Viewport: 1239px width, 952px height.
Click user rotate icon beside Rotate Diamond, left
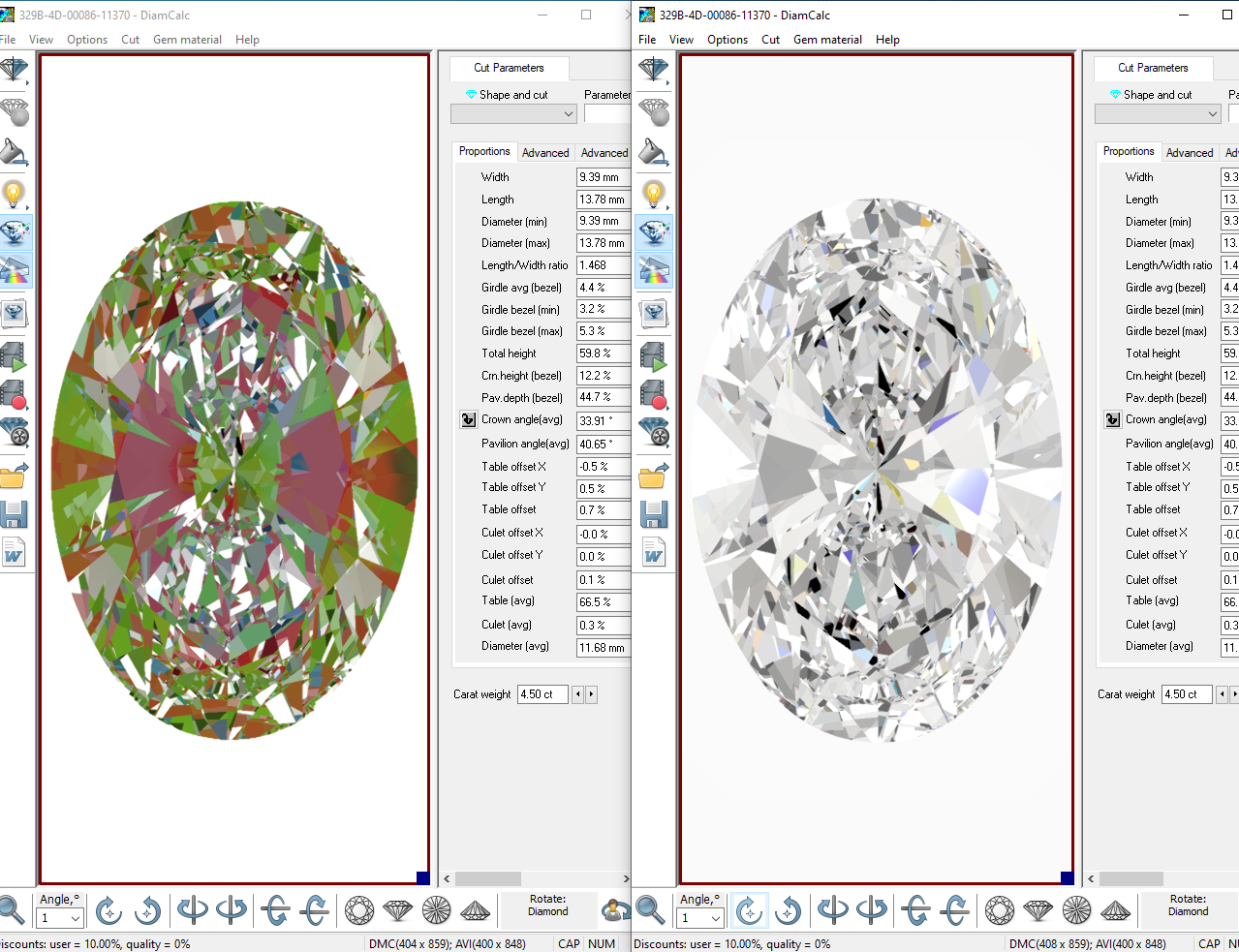coord(614,910)
